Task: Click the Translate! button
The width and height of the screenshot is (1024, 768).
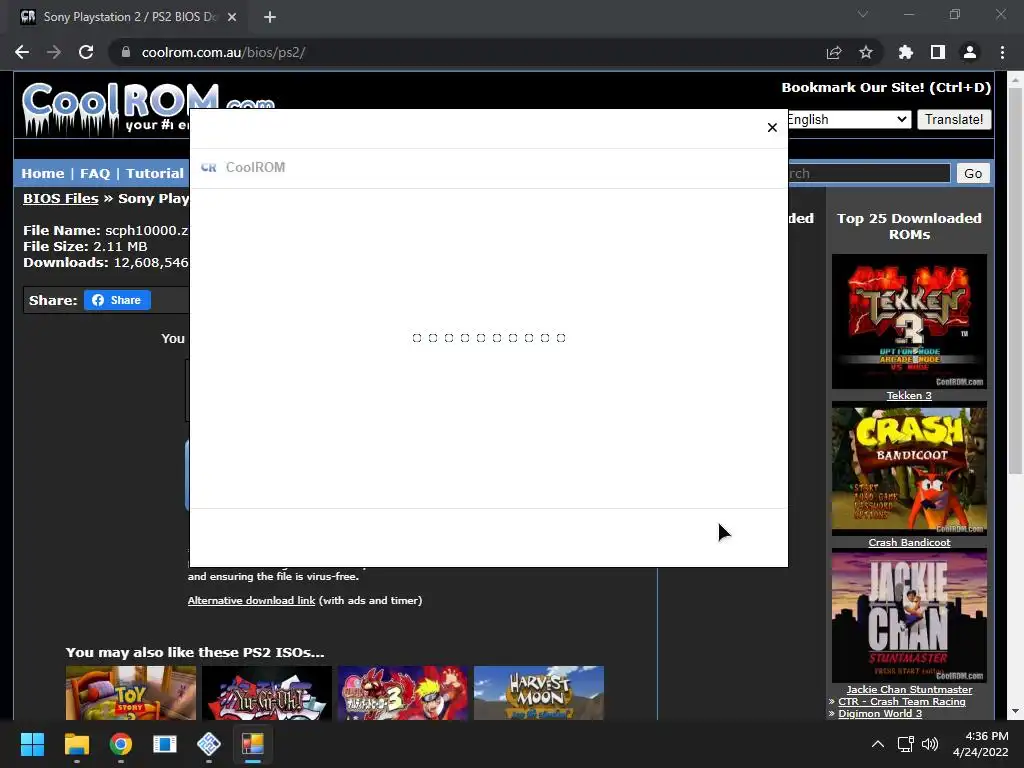Action: click(954, 120)
